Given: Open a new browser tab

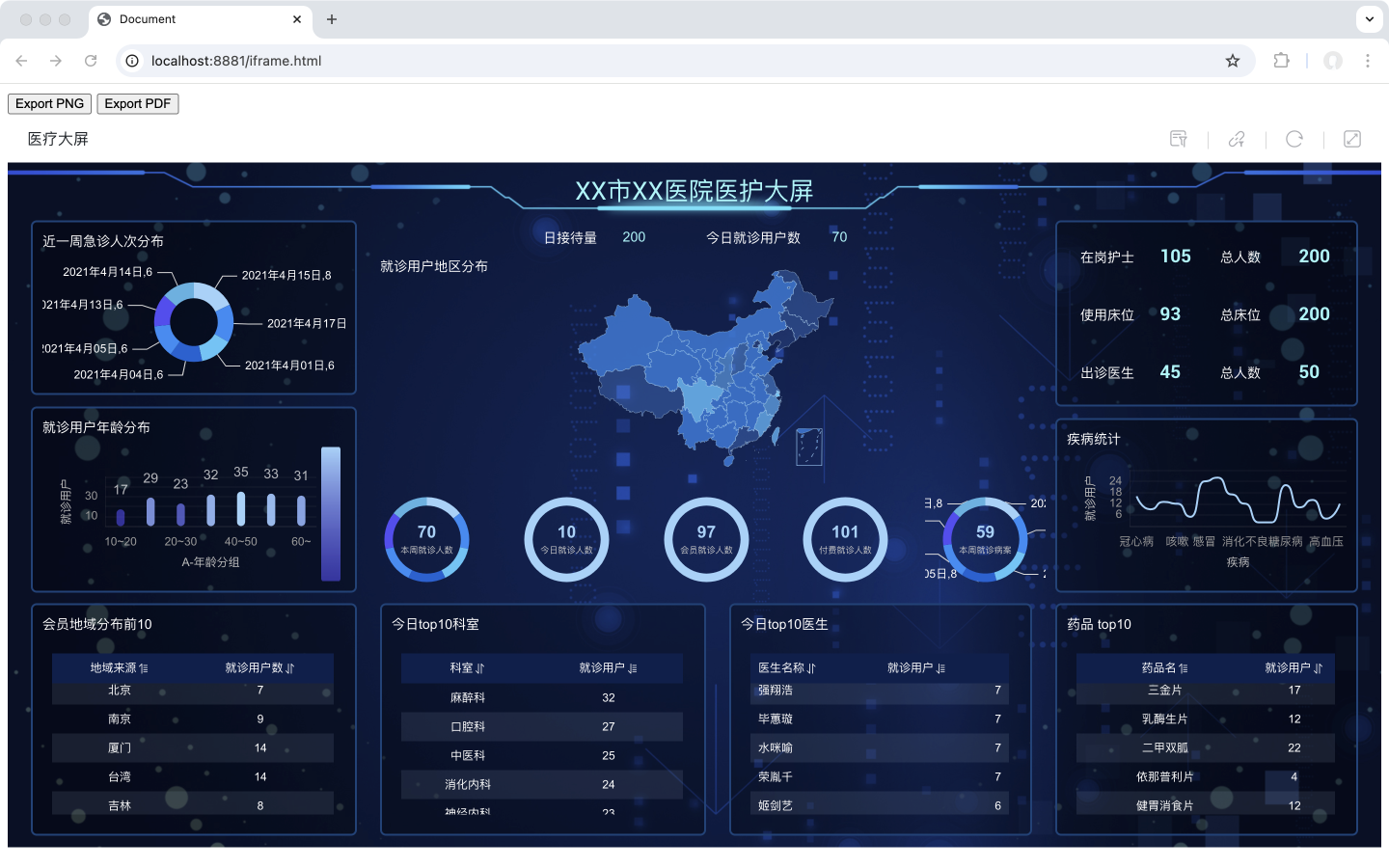Looking at the screenshot, I should click(332, 19).
